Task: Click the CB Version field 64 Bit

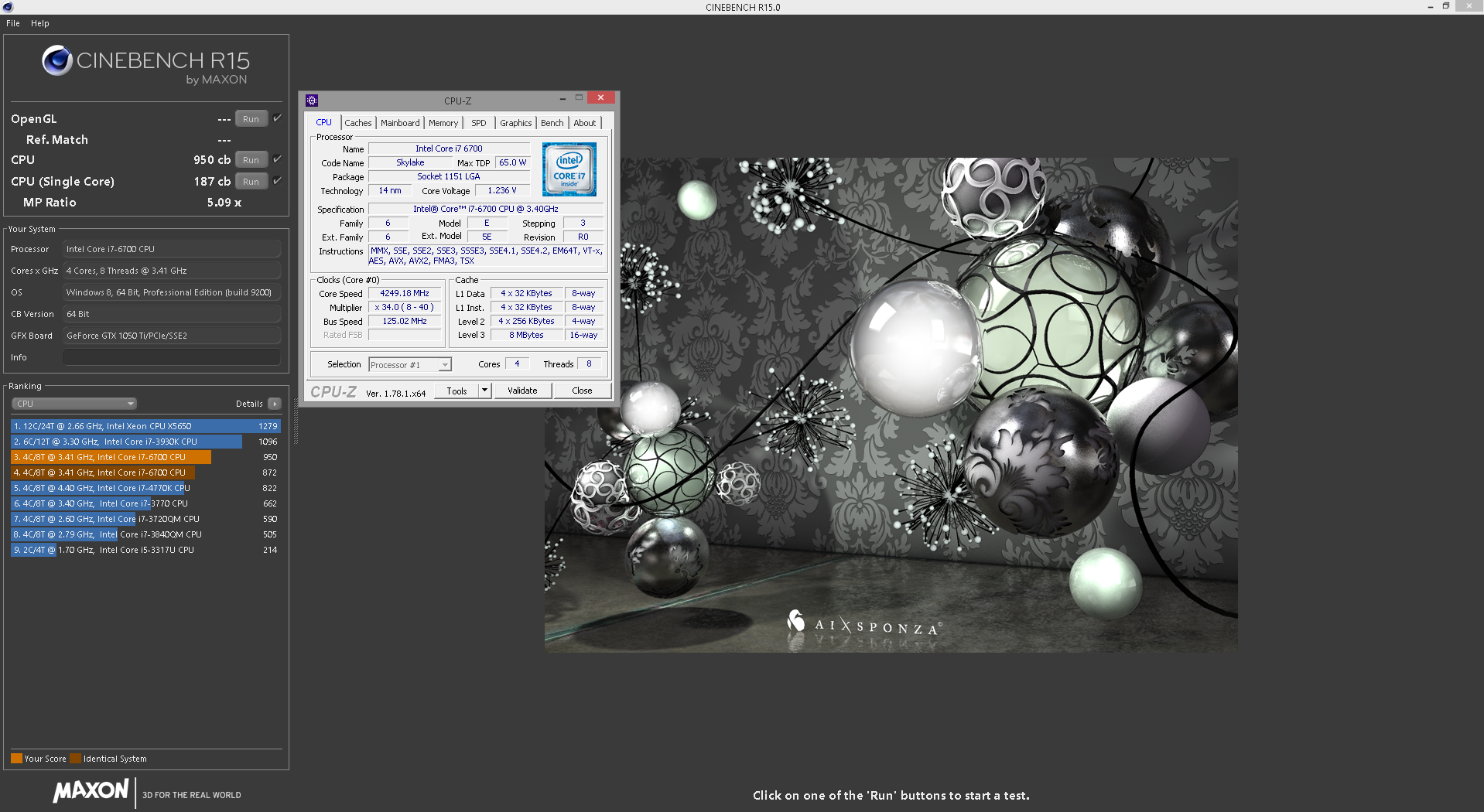Action: coord(171,314)
